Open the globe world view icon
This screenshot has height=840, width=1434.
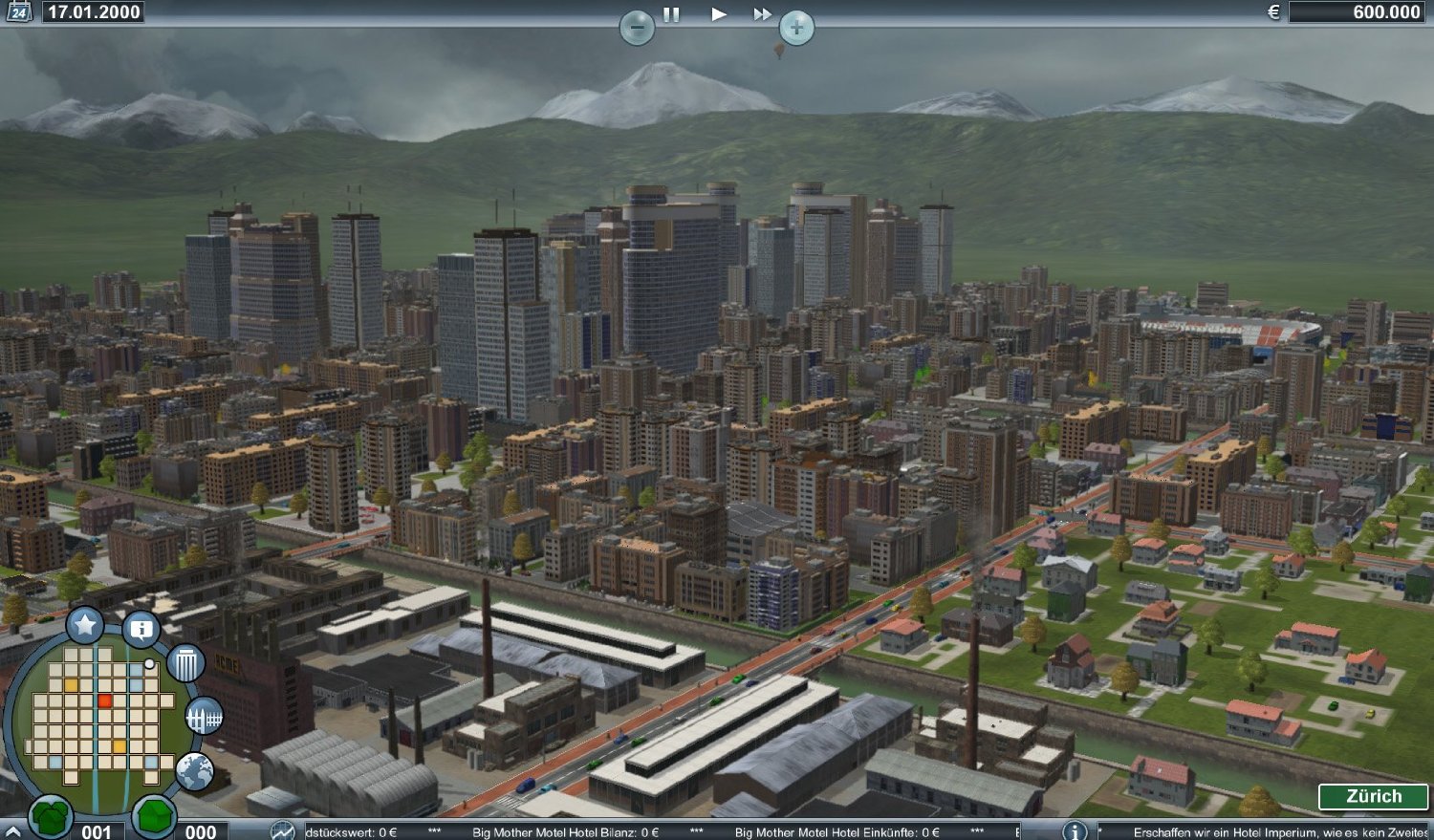pyautogui.click(x=196, y=770)
